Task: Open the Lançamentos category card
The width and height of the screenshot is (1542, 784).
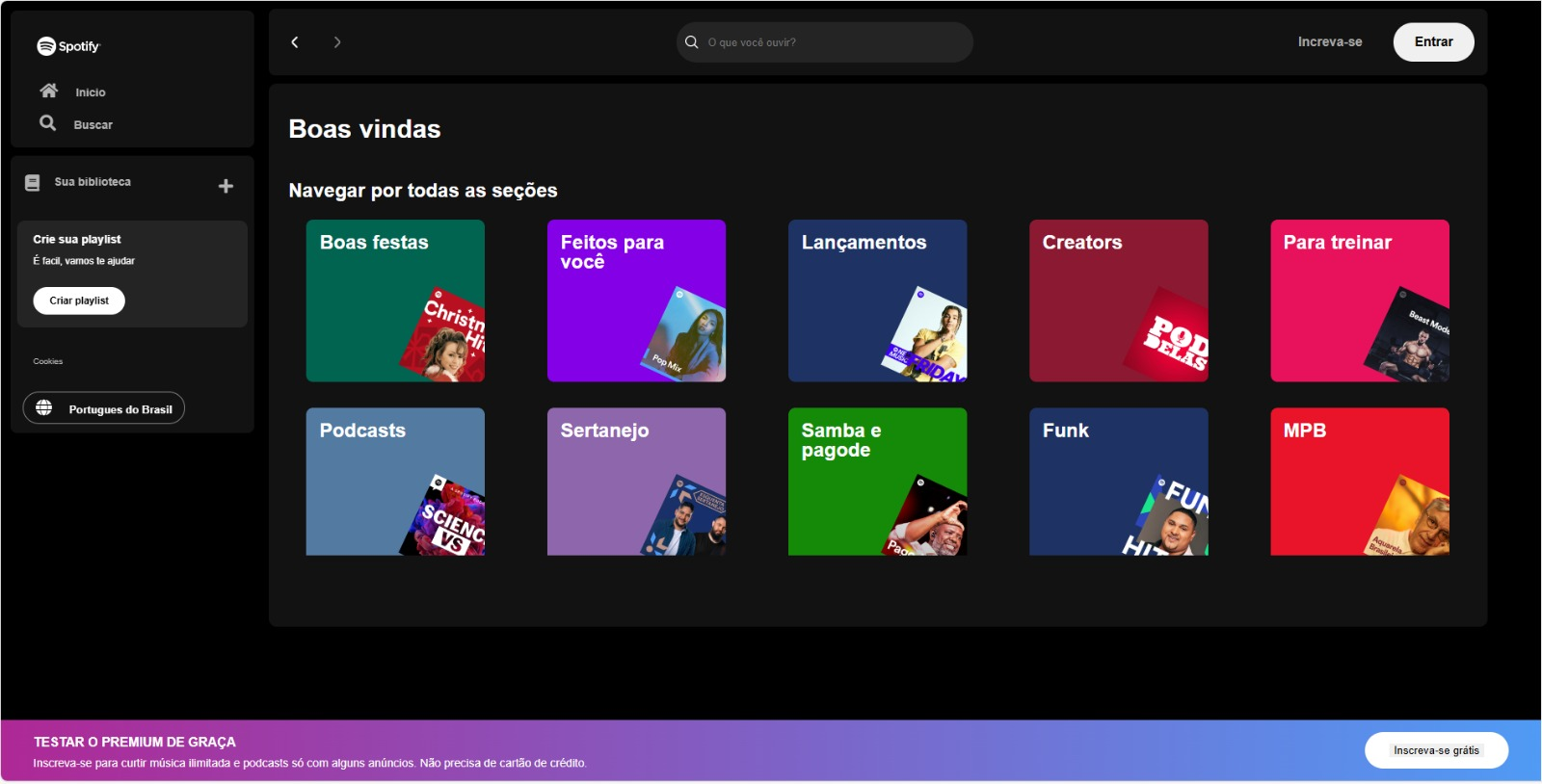Action: pos(877,301)
